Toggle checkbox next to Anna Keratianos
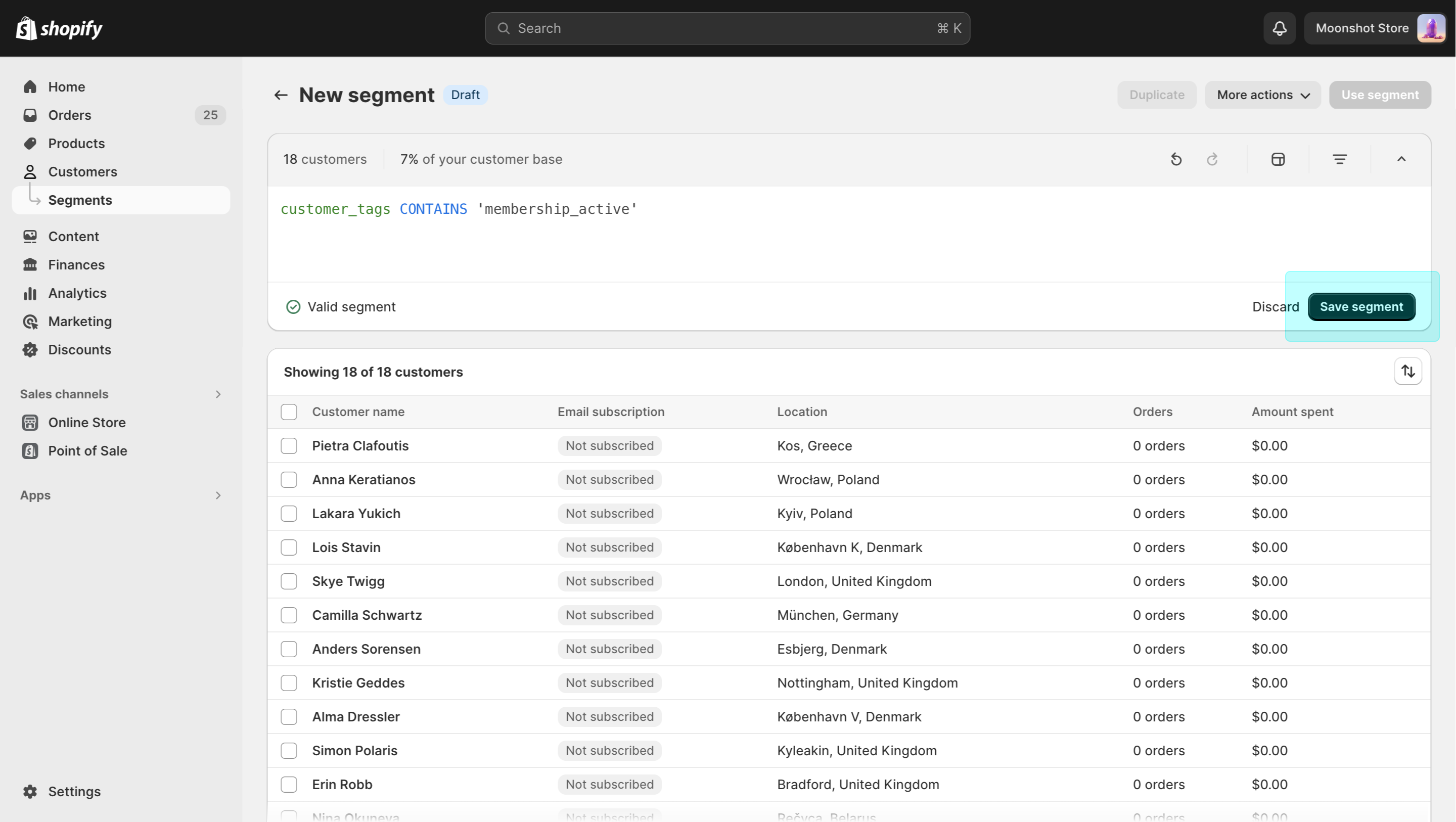 (288, 479)
